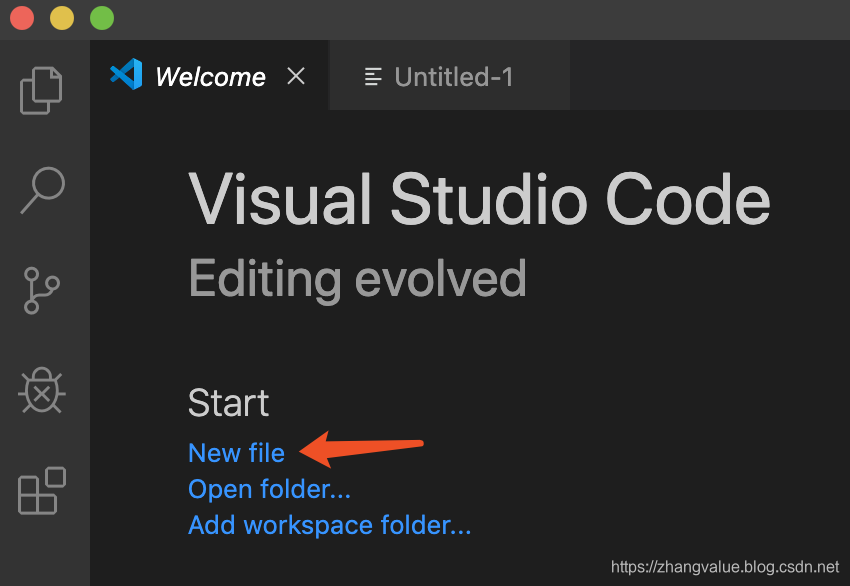Click the Editing evolved subtitle
Image resolution: width=850 pixels, height=586 pixels.
[x=358, y=280]
